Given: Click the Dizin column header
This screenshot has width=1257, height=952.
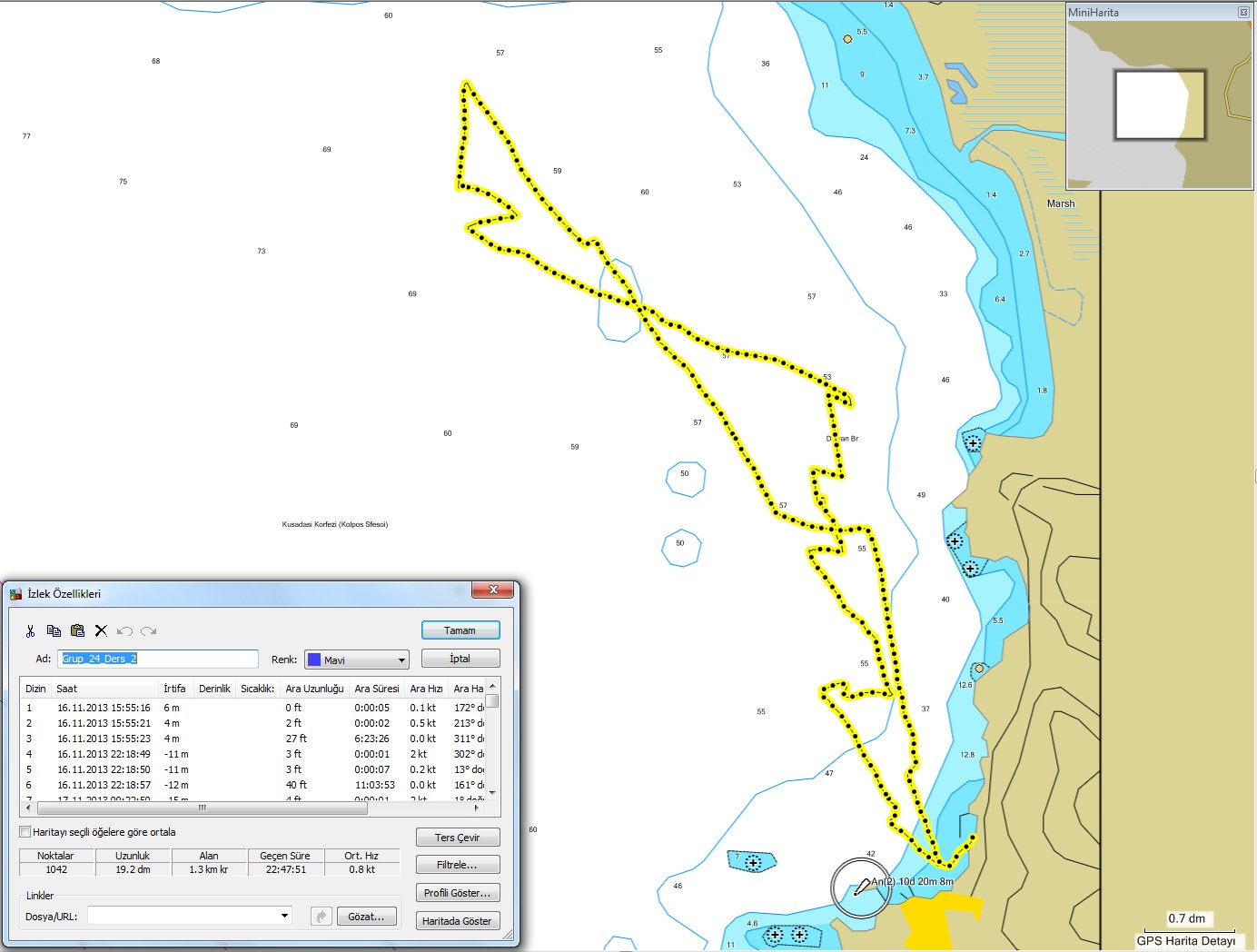Looking at the screenshot, I should click(35, 689).
